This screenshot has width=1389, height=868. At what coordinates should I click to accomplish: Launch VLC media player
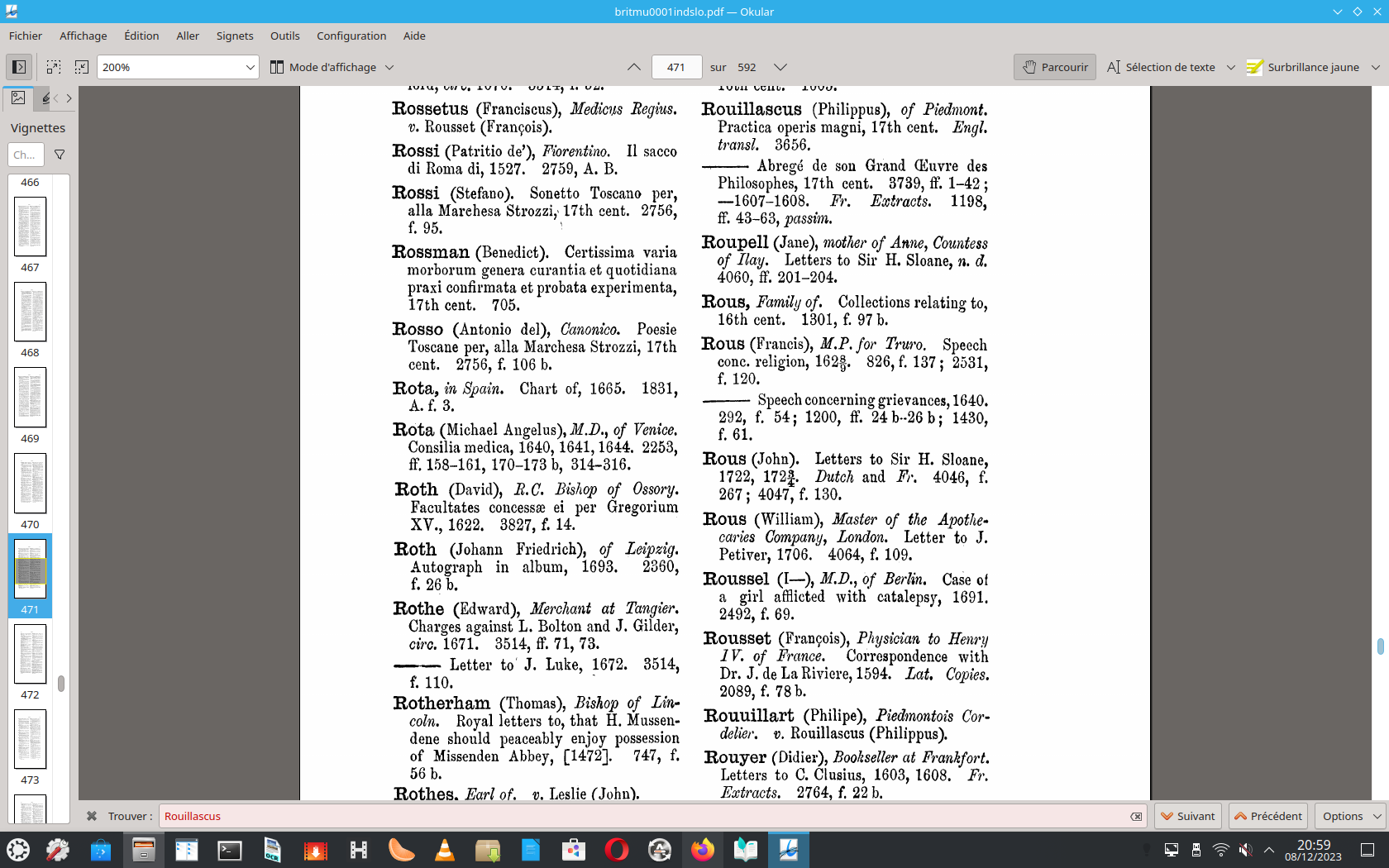pyautogui.click(x=445, y=850)
